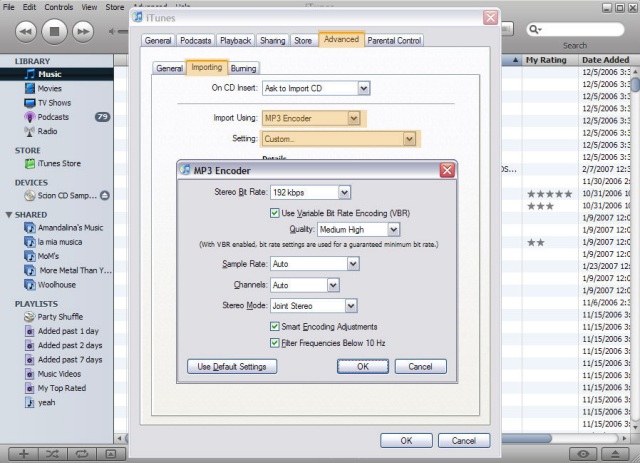Switch to the Burning sub-tab
The height and width of the screenshot is (463, 640).
(243, 68)
